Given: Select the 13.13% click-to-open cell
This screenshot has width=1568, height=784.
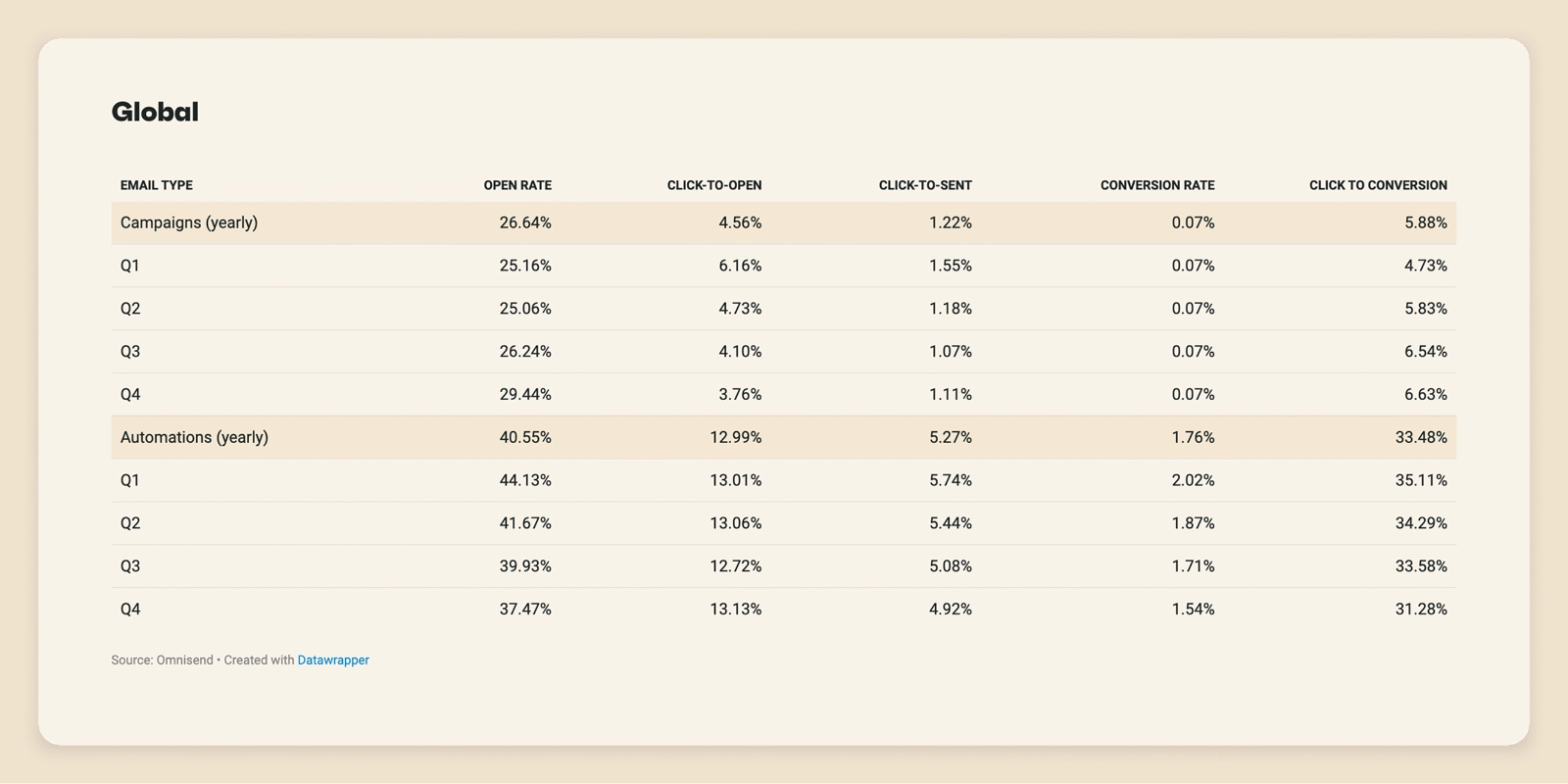Looking at the screenshot, I should pyautogui.click(x=736, y=610).
